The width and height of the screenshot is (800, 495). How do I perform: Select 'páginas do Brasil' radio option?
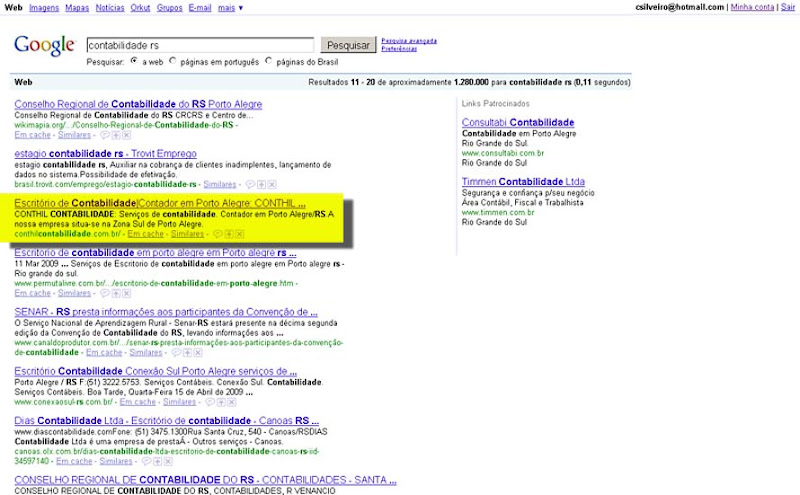pos(268,60)
